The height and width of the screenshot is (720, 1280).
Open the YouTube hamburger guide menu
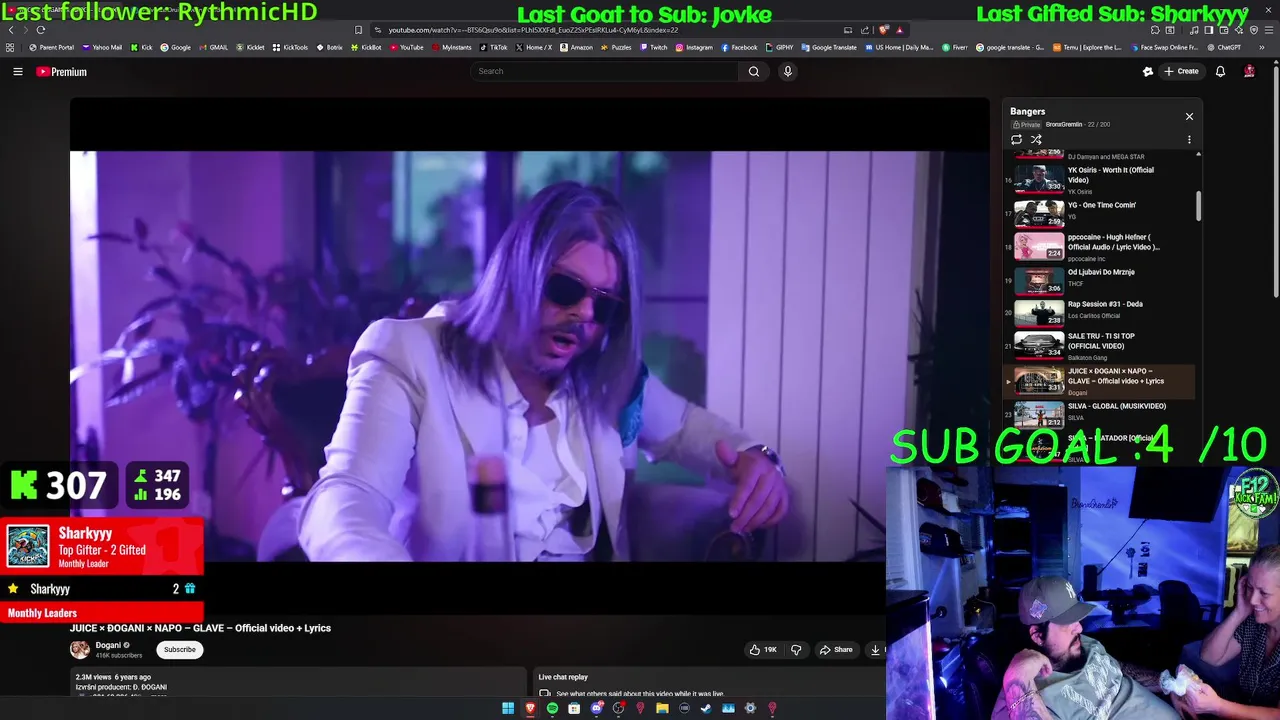click(x=17, y=71)
